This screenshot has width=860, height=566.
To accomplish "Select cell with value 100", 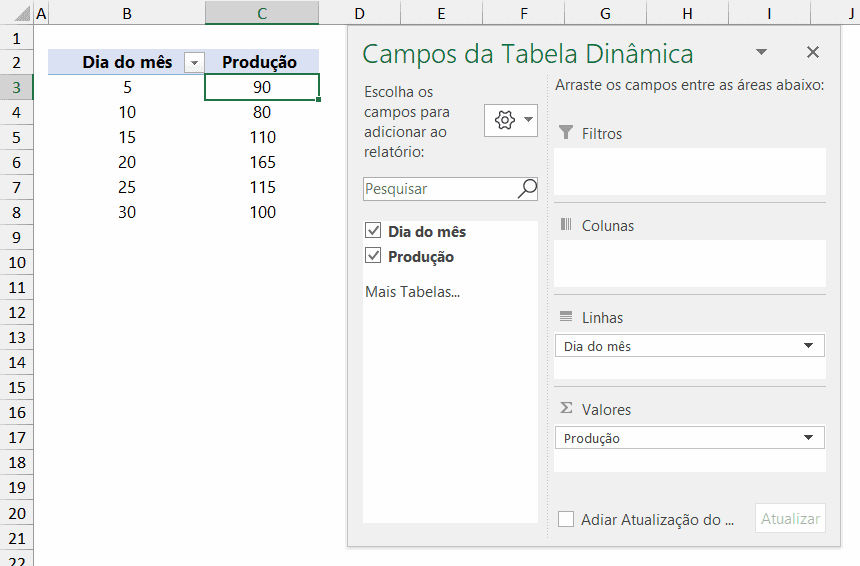I will (262, 212).
